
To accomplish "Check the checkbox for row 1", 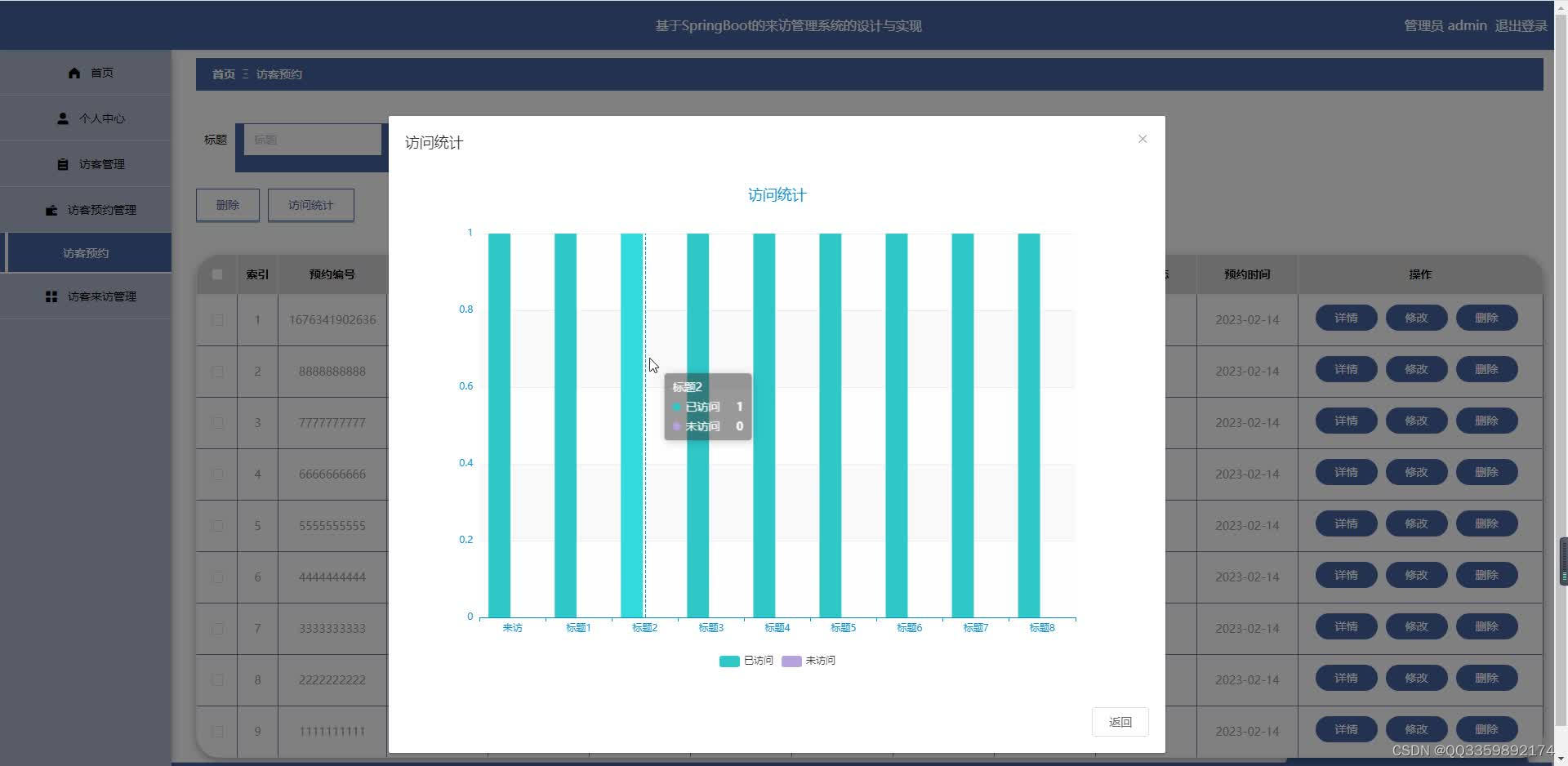I will (x=217, y=320).
